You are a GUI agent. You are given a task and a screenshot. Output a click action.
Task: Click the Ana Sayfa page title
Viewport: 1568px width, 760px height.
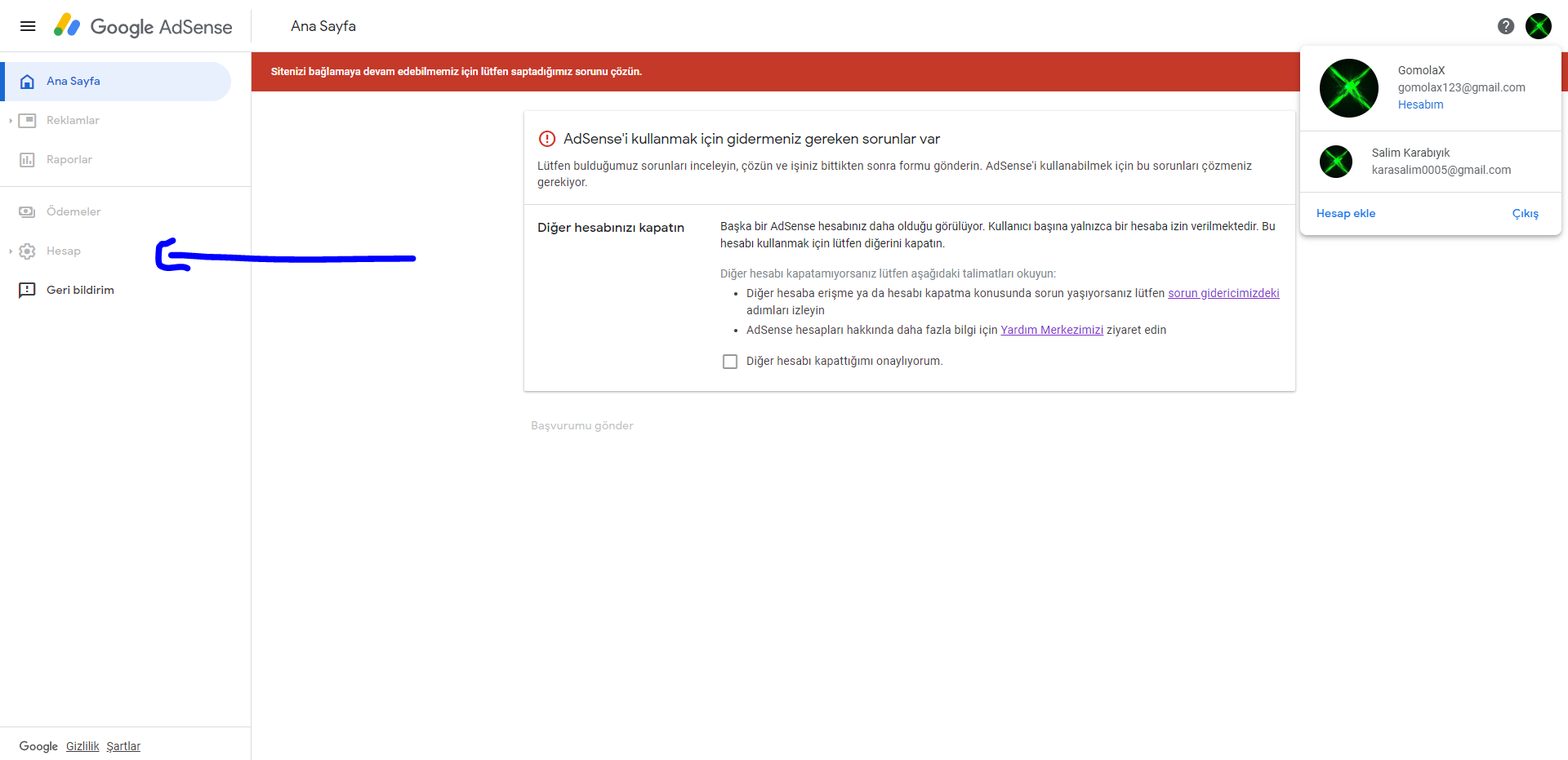[323, 26]
